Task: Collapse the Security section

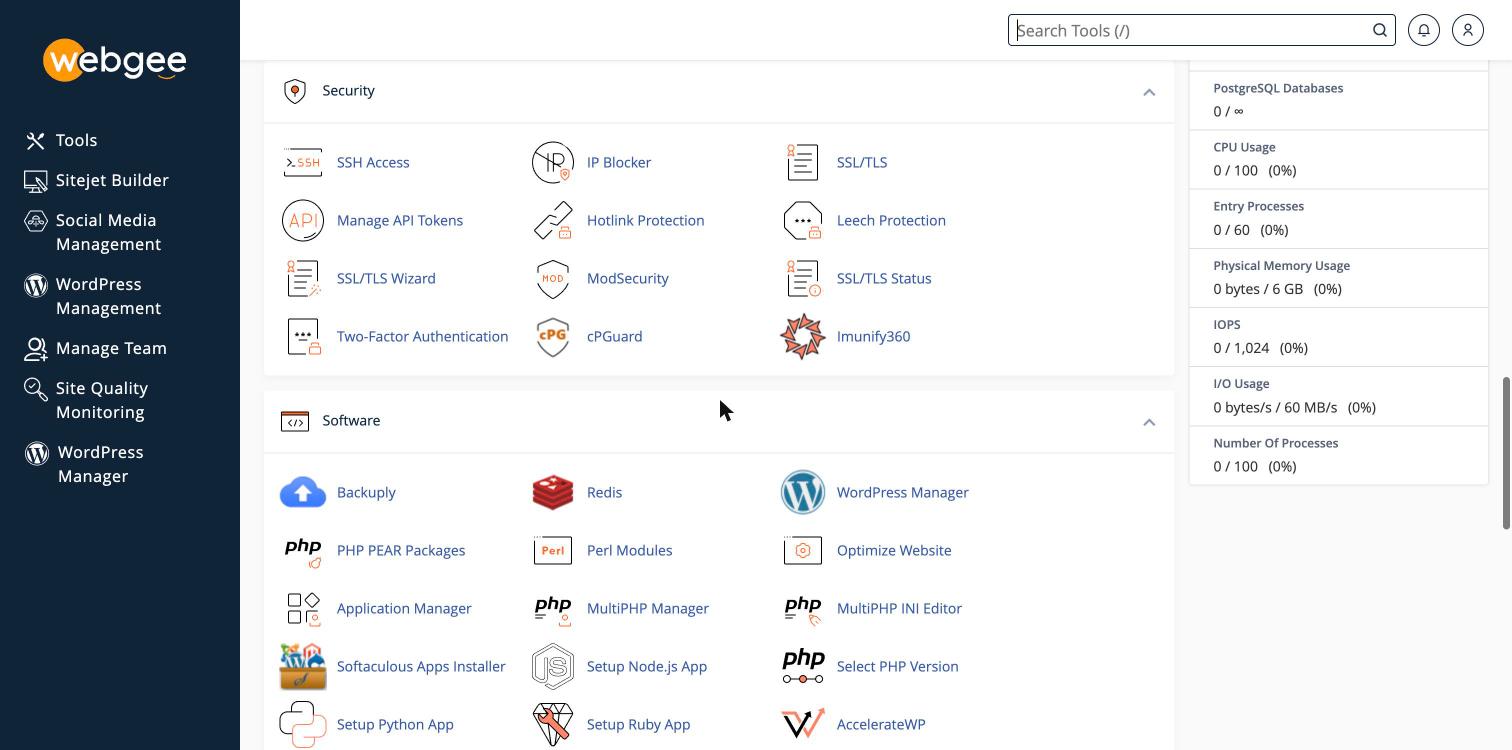Action: (1149, 92)
